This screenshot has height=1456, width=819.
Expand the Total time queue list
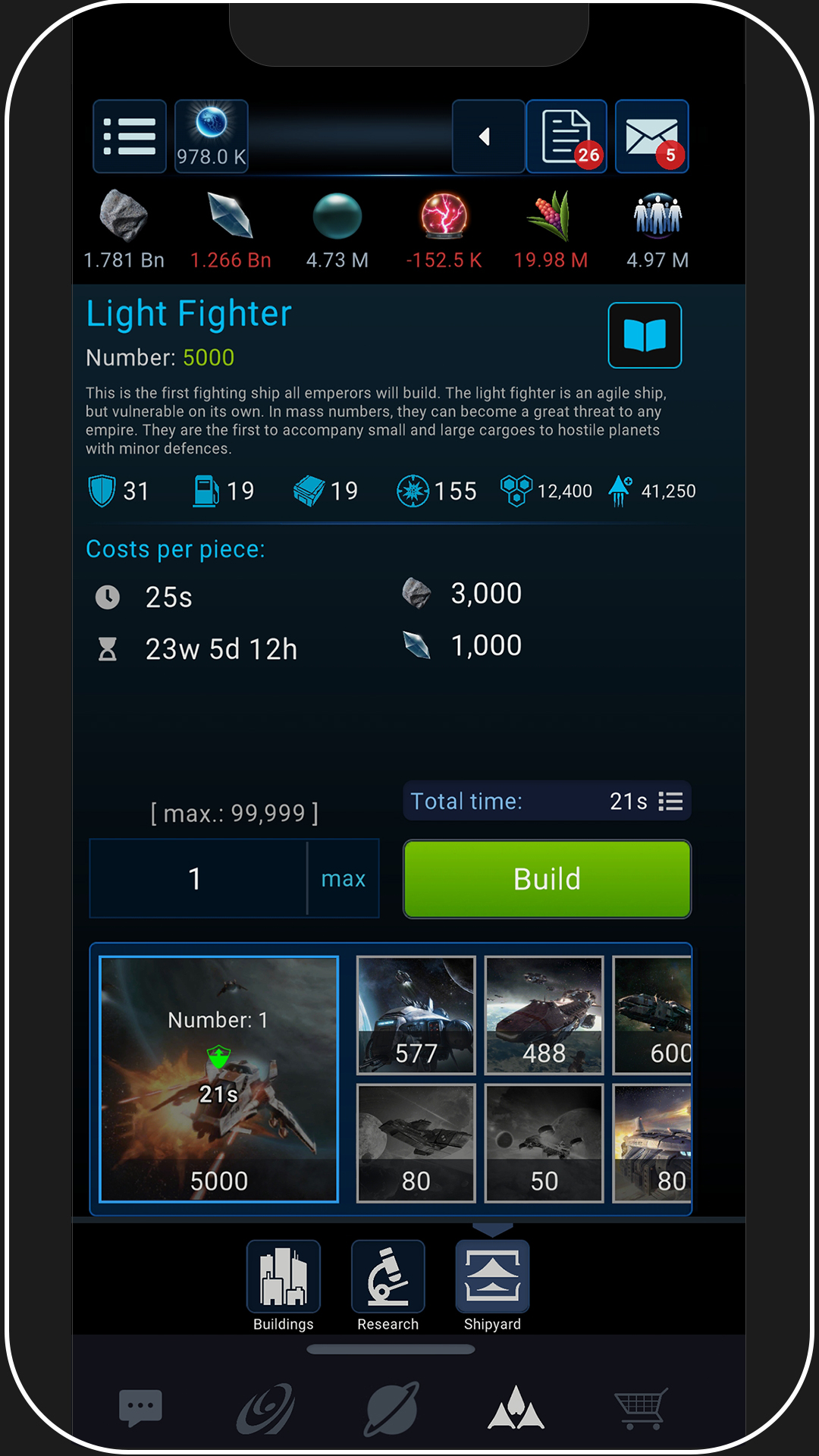coord(670,802)
